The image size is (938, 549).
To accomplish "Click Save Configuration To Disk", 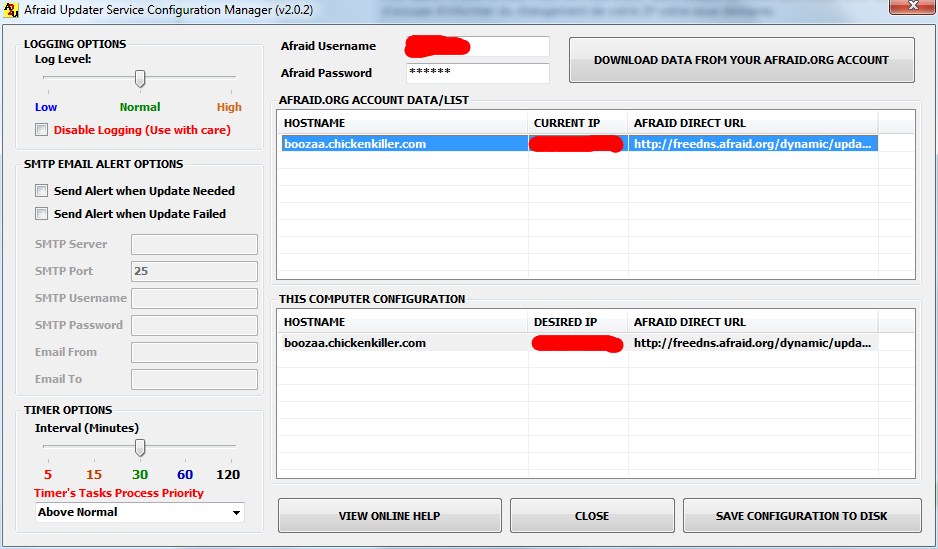I will [801, 516].
